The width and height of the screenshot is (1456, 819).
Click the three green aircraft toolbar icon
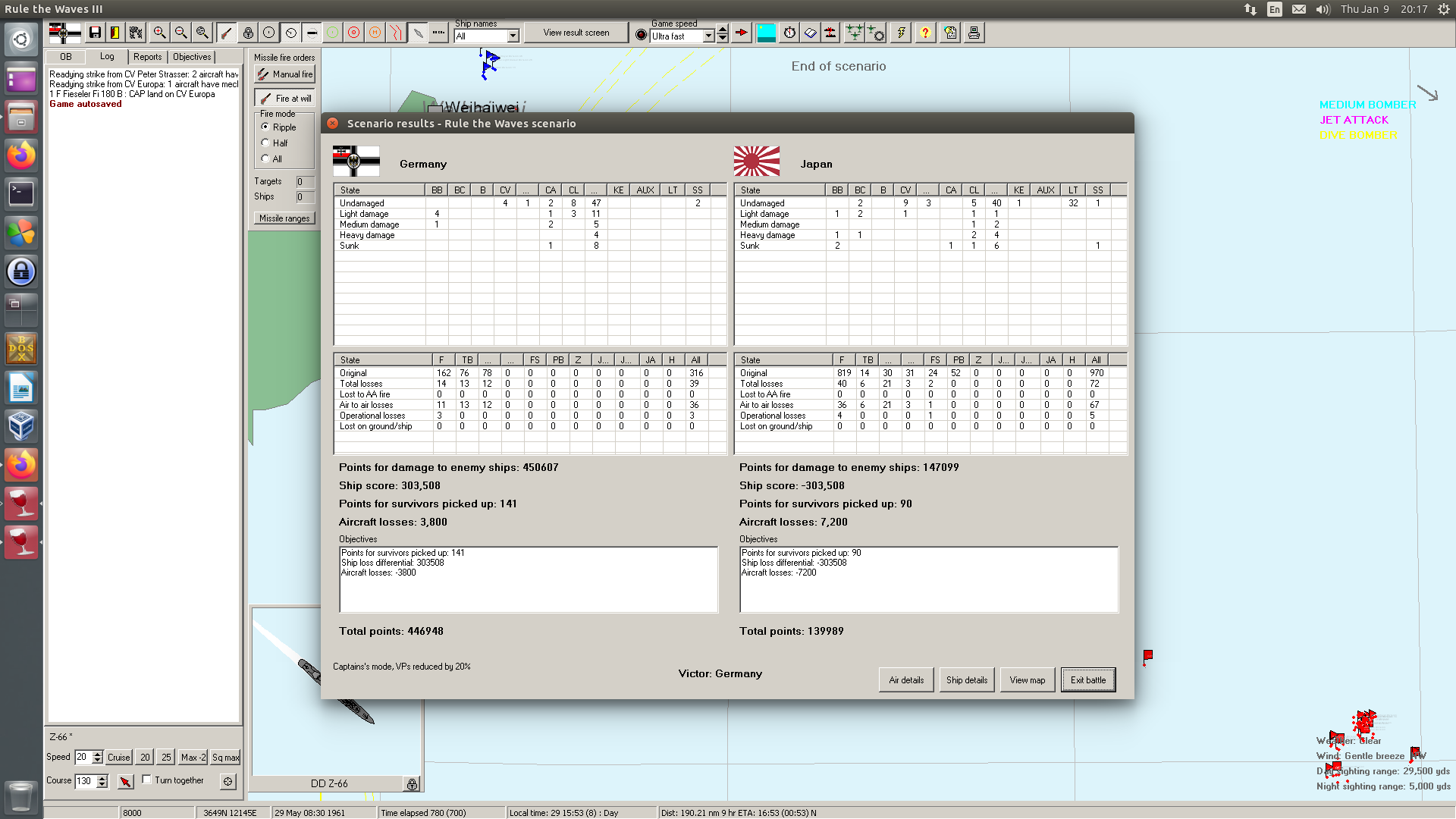tap(855, 33)
